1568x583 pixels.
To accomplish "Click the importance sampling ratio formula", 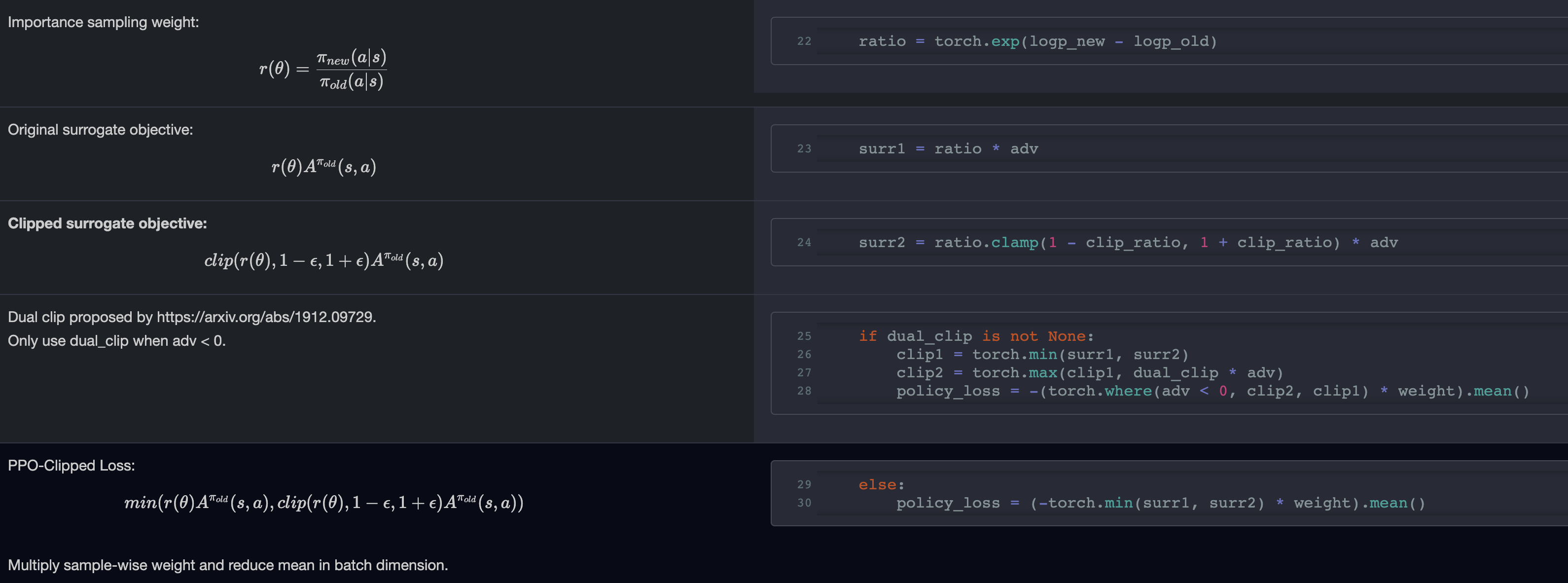I will coord(322,69).
